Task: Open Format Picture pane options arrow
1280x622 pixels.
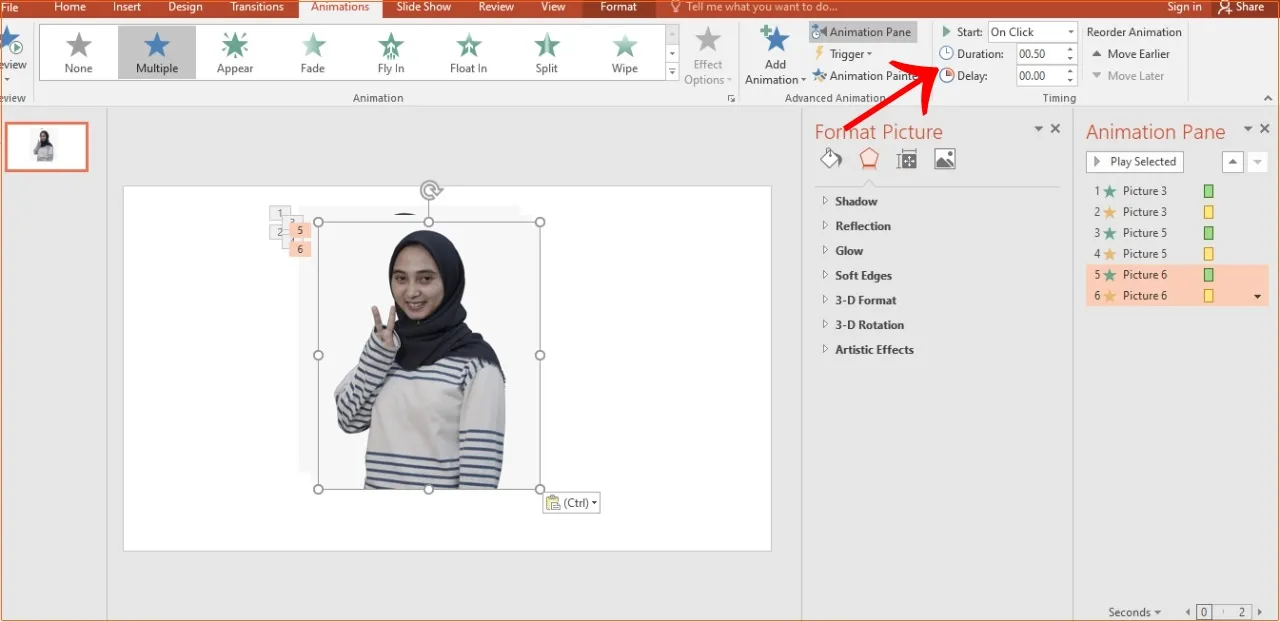Action: pos(1038,129)
